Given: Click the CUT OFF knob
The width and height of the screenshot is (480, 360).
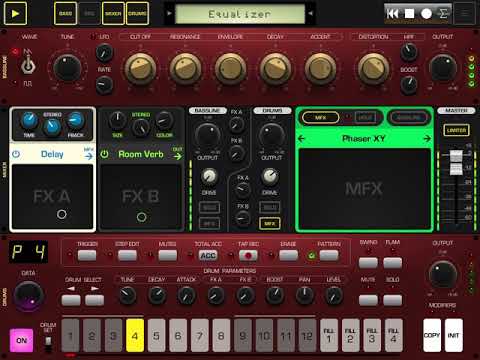Looking at the screenshot, I should click(140, 69).
